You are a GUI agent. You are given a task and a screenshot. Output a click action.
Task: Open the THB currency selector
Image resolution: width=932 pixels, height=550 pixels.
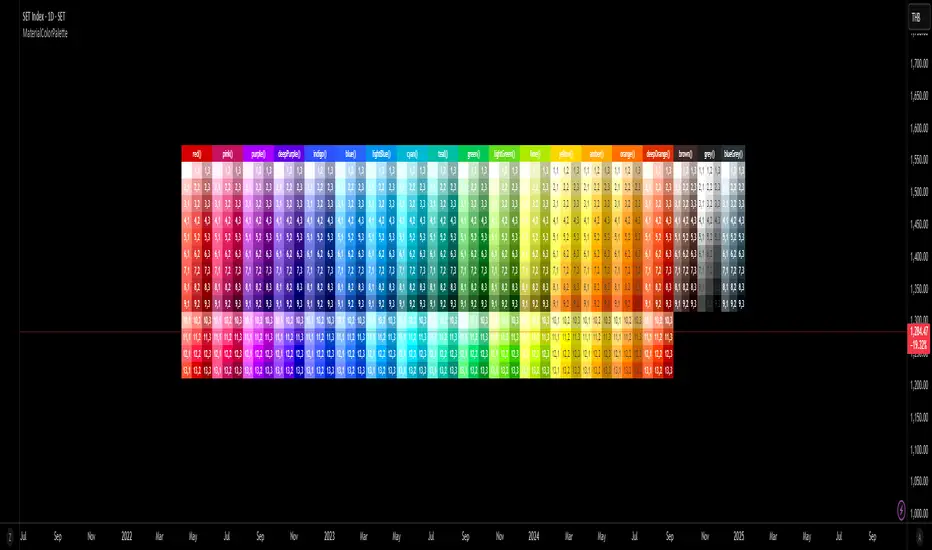(x=915, y=18)
